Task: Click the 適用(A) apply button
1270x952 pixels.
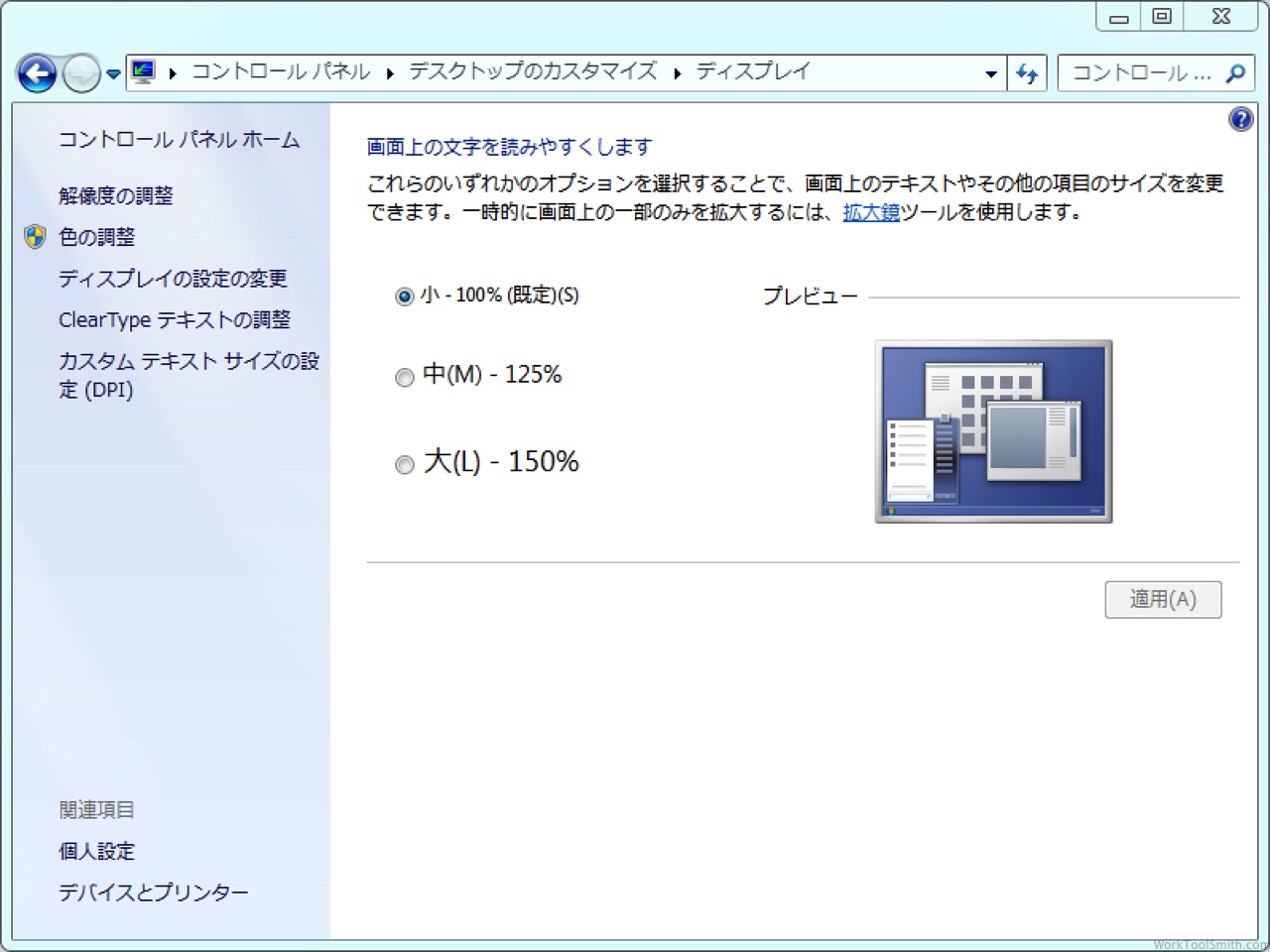Action: [1163, 599]
